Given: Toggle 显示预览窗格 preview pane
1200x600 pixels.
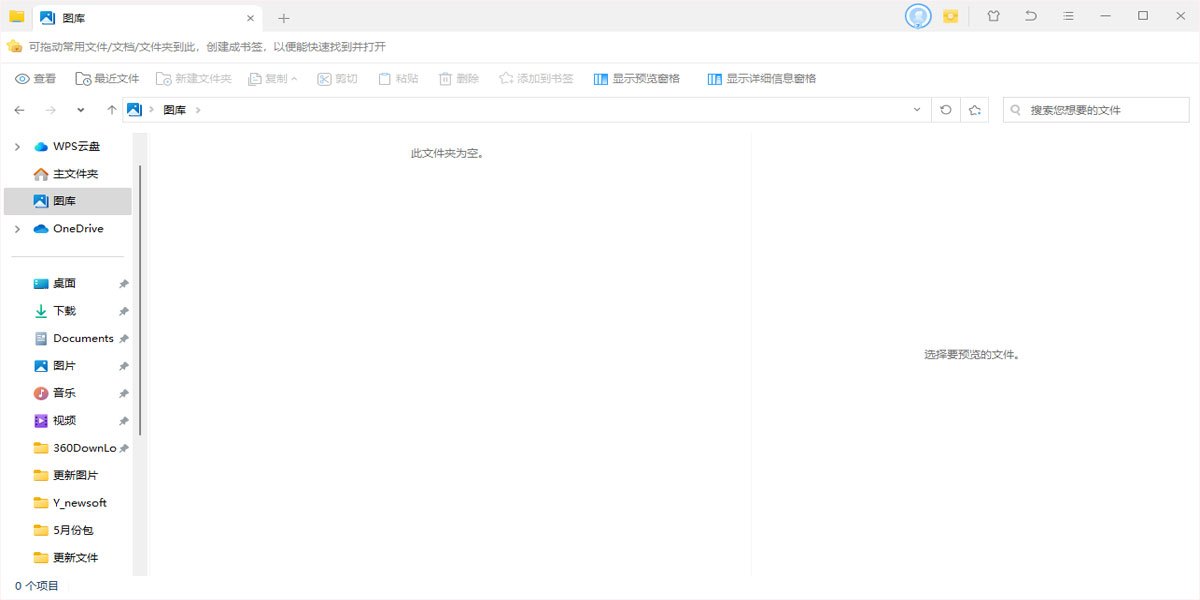Looking at the screenshot, I should tap(636, 79).
